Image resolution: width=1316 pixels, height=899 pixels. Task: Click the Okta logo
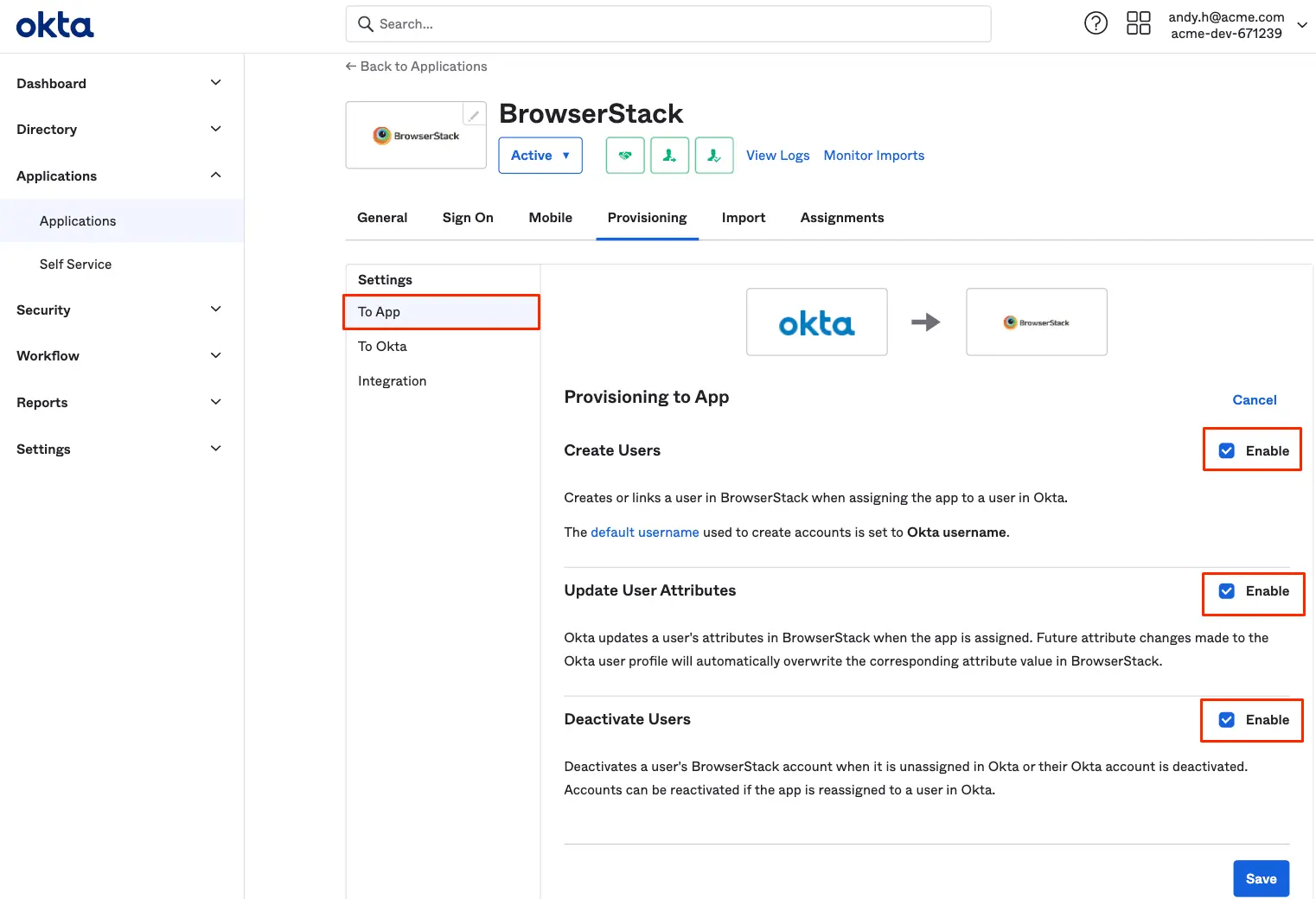pyautogui.click(x=54, y=25)
